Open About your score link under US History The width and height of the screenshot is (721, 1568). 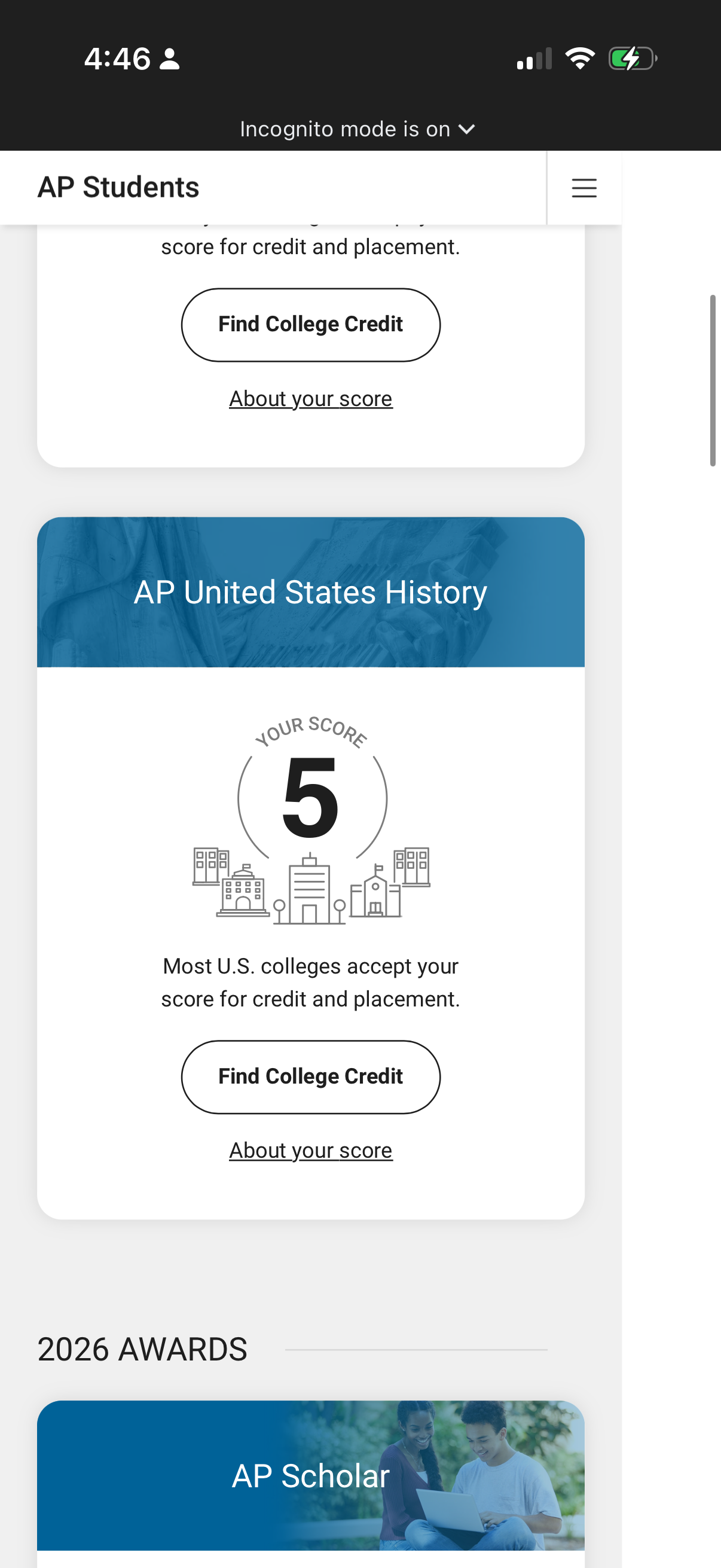(x=311, y=1151)
